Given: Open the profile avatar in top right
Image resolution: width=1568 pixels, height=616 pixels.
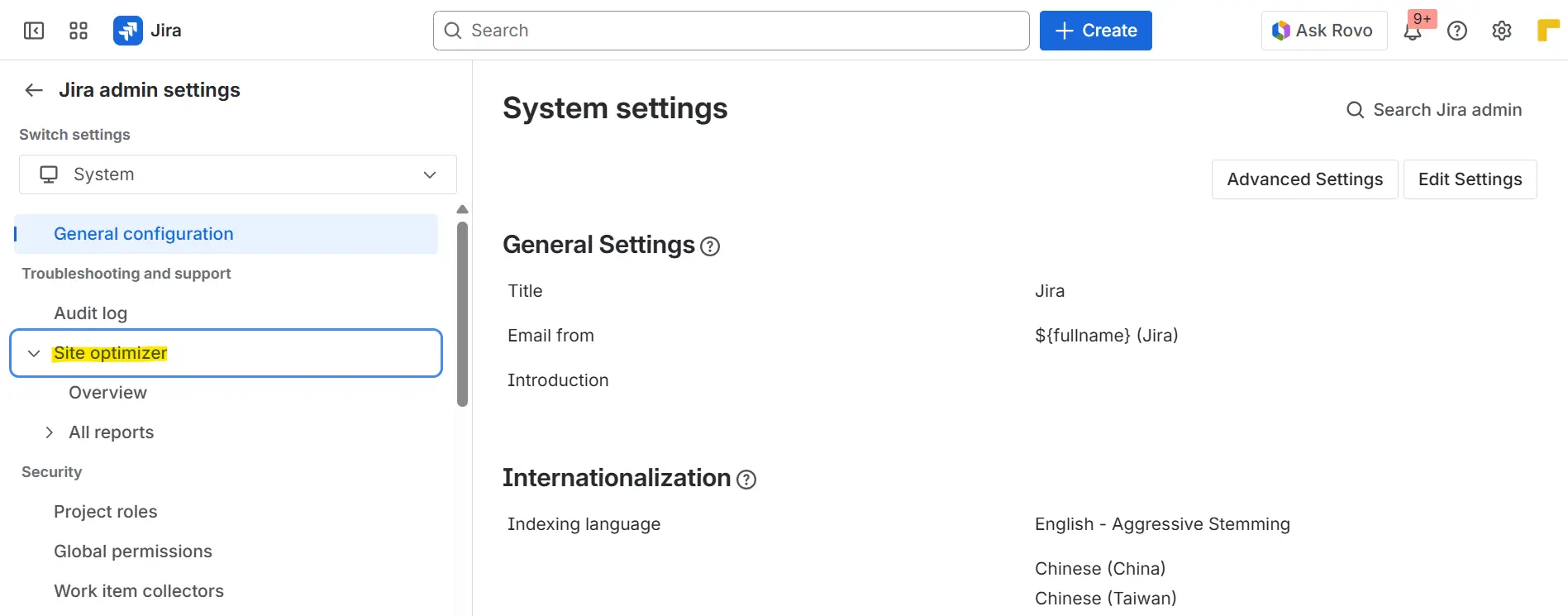Looking at the screenshot, I should click(1547, 31).
